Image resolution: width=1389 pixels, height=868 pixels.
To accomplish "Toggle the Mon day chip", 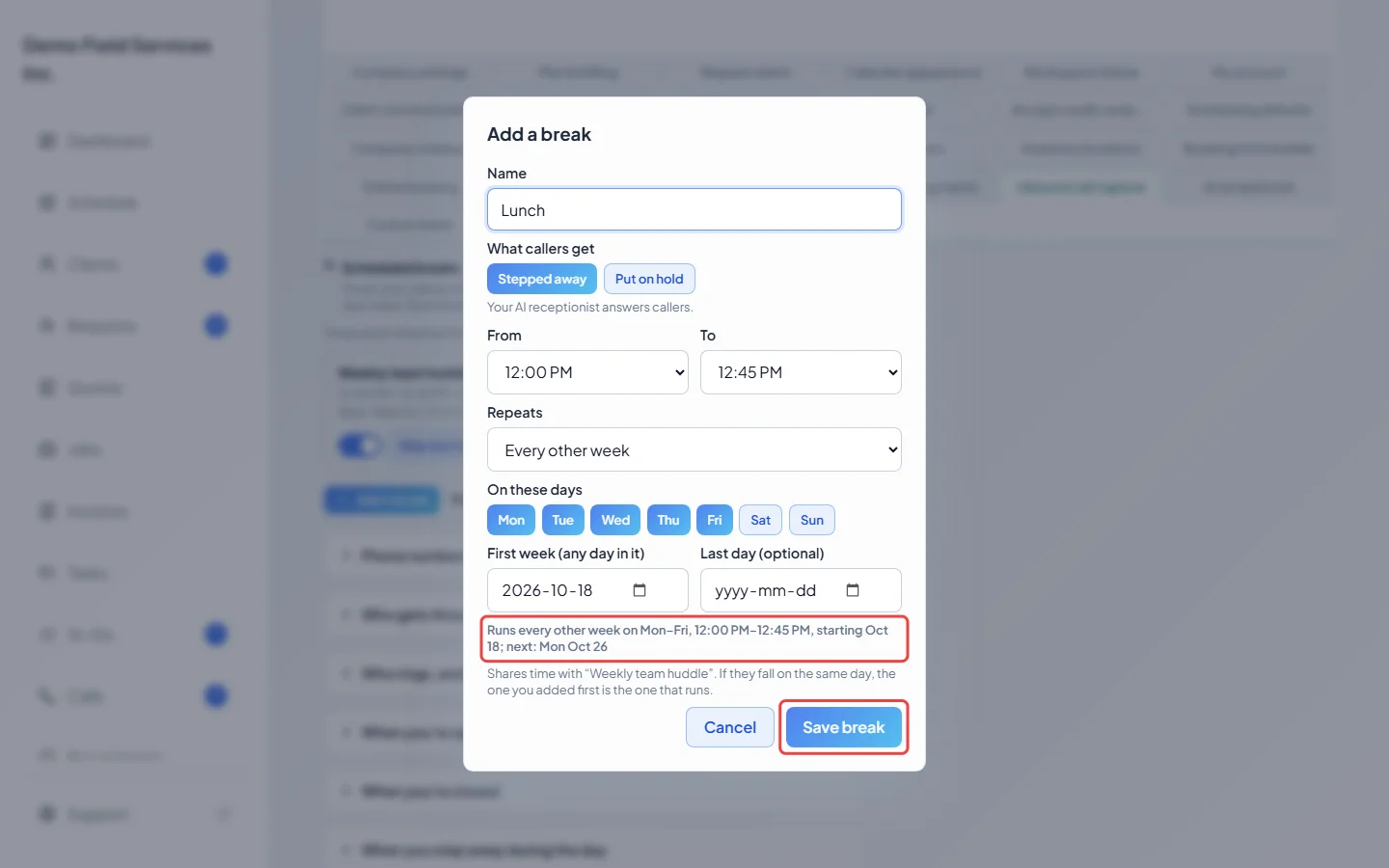I will tap(511, 520).
